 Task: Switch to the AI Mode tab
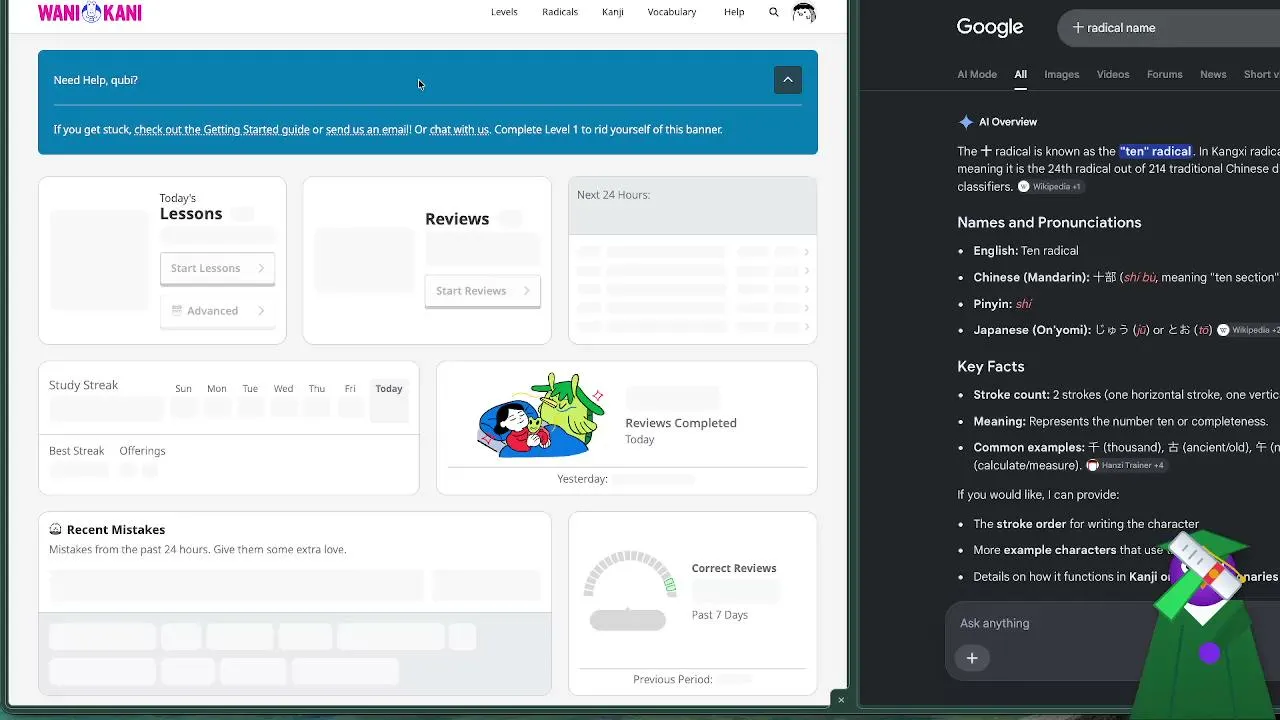click(x=977, y=74)
